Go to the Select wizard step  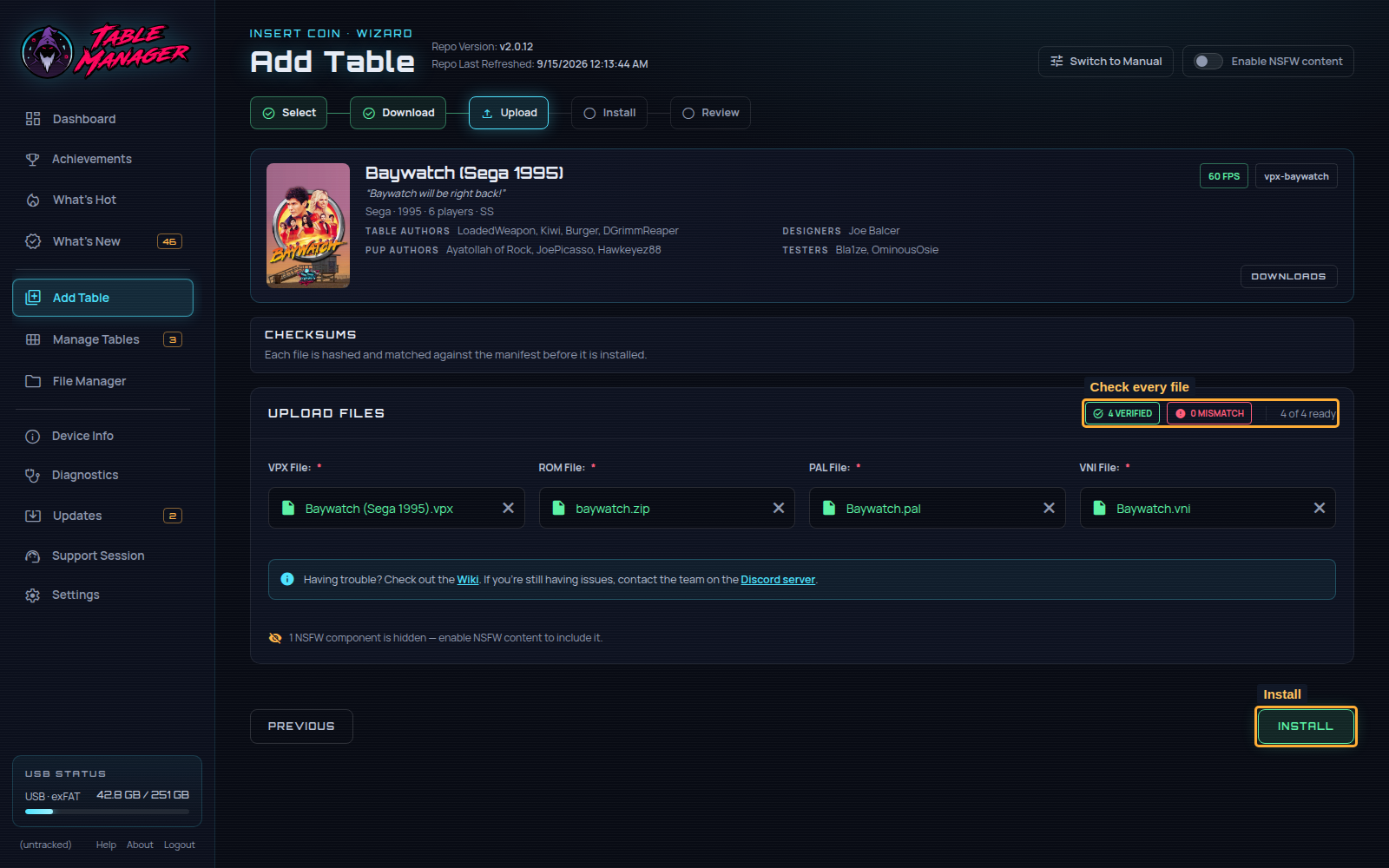(288, 113)
